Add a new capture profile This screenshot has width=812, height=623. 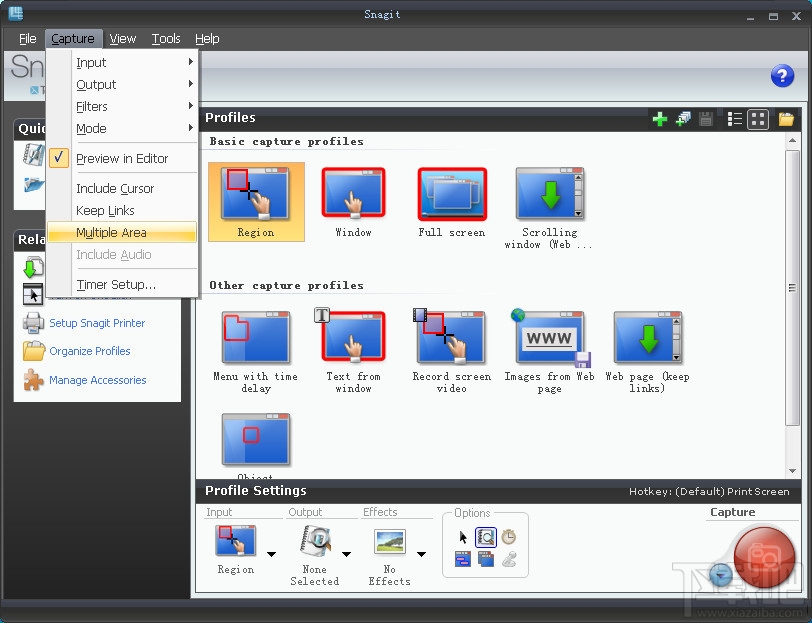pyautogui.click(x=660, y=118)
